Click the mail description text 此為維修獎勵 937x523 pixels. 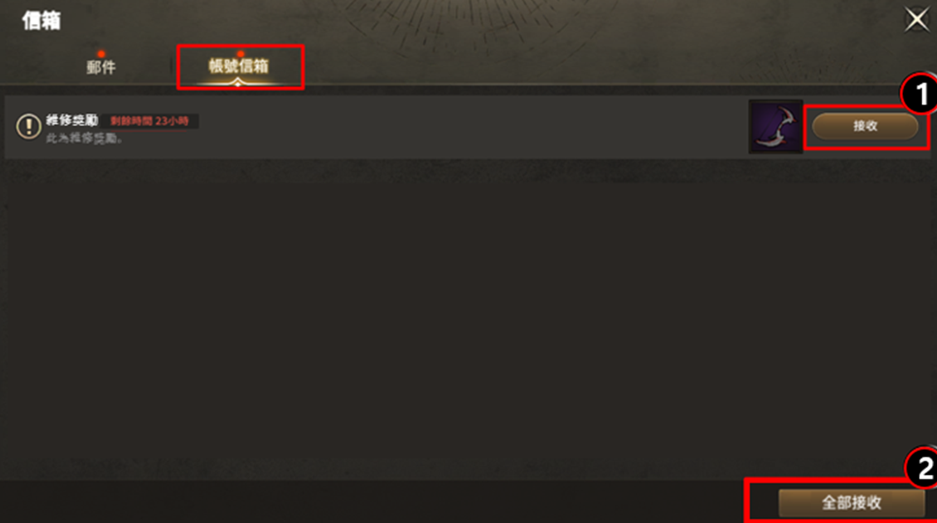(84, 138)
